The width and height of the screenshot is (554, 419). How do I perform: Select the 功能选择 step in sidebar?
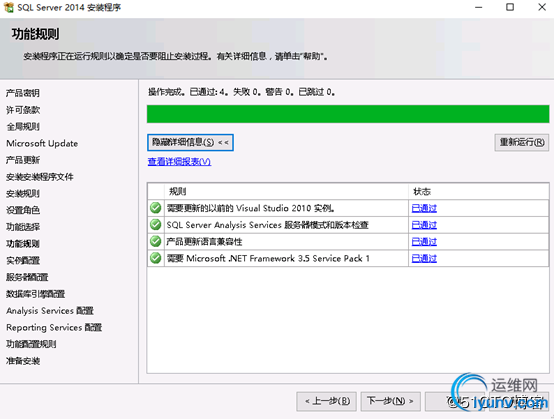point(23,227)
